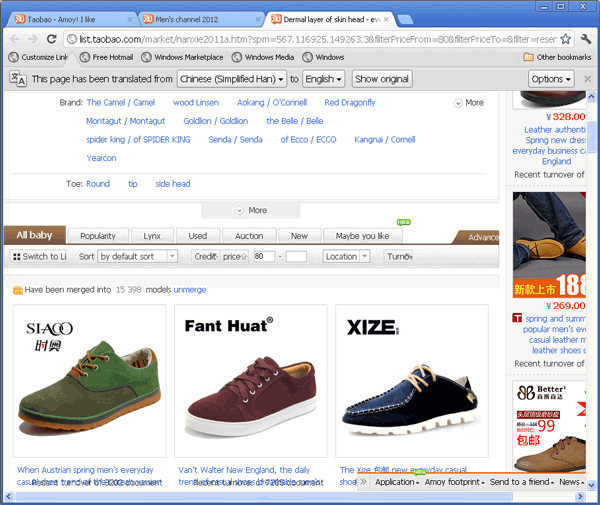Filter by of Ecco / ECCO brand
600x505 pixels.
(x=308, y=140)
